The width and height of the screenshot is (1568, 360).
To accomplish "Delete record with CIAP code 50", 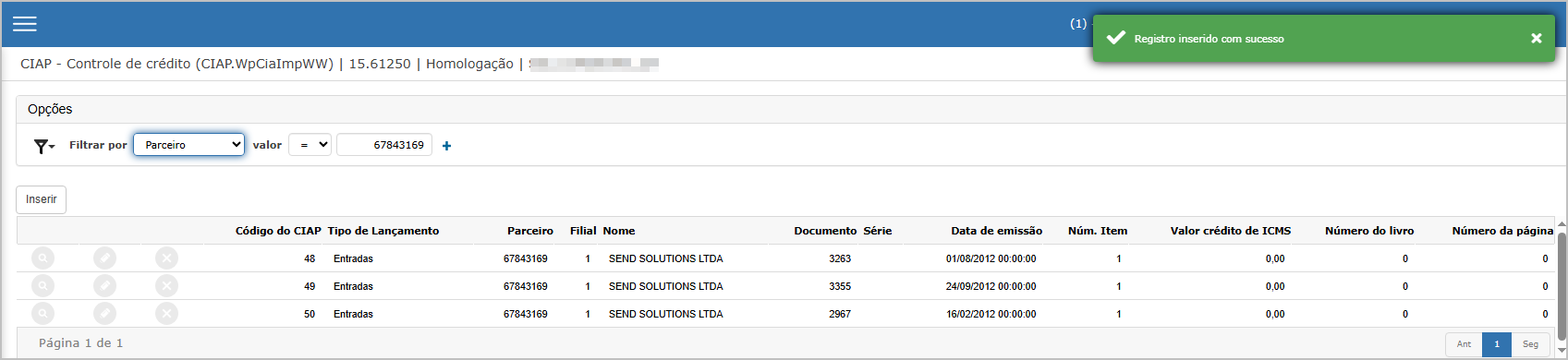I will click(x=166, y=314).
